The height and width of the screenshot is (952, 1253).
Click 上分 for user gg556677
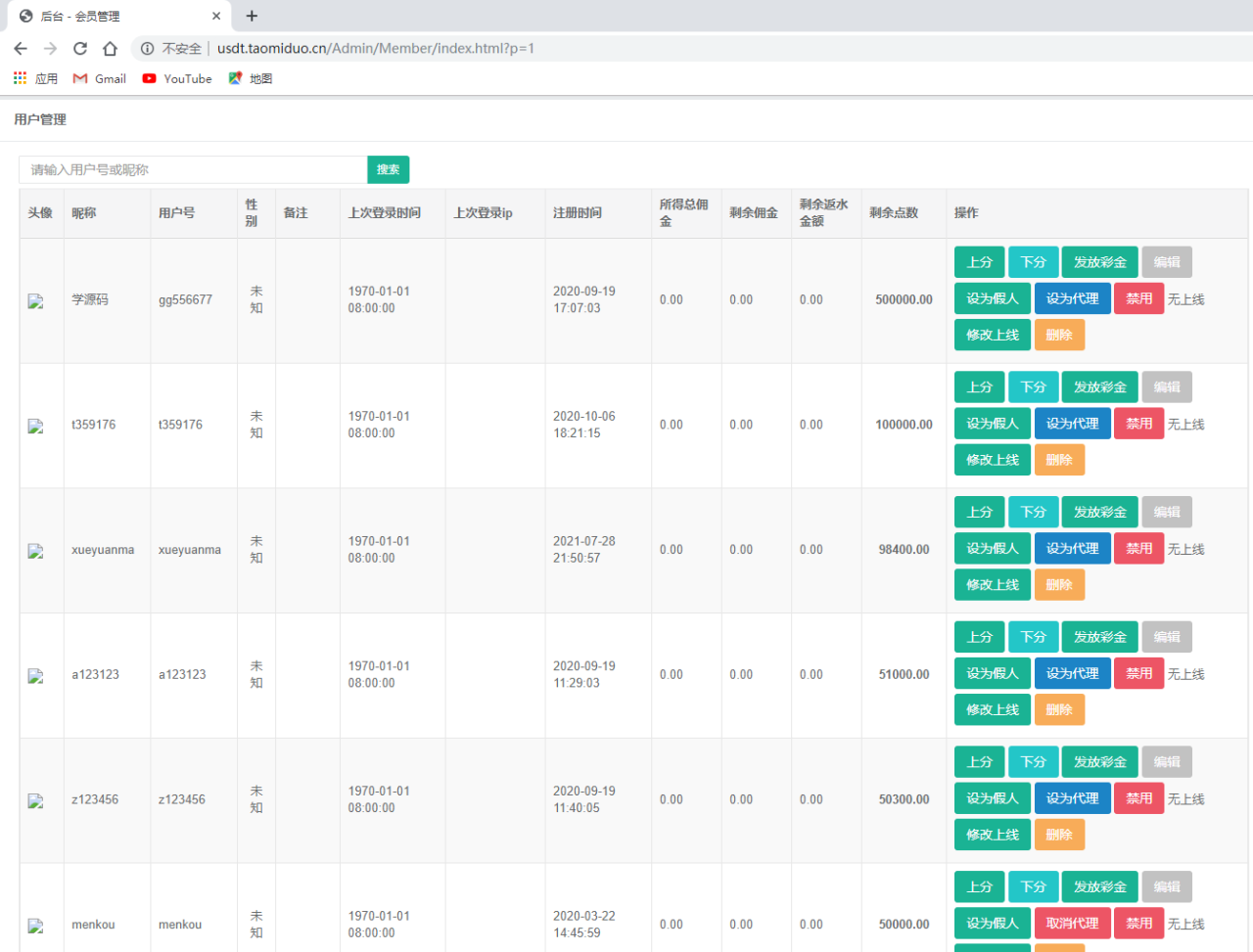pos(979,262)
